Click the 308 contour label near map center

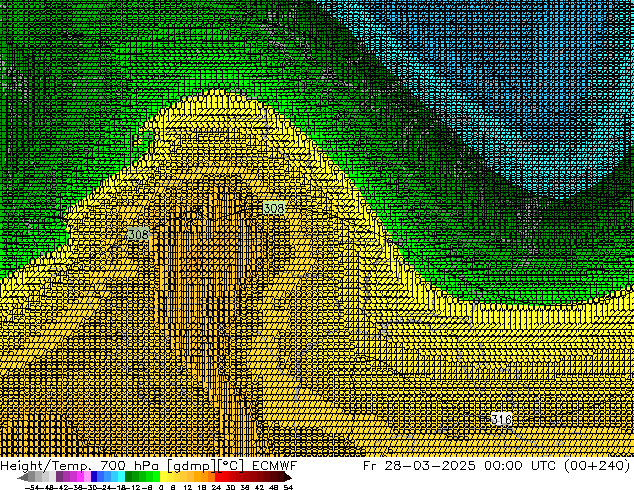[x=274, y=208]
